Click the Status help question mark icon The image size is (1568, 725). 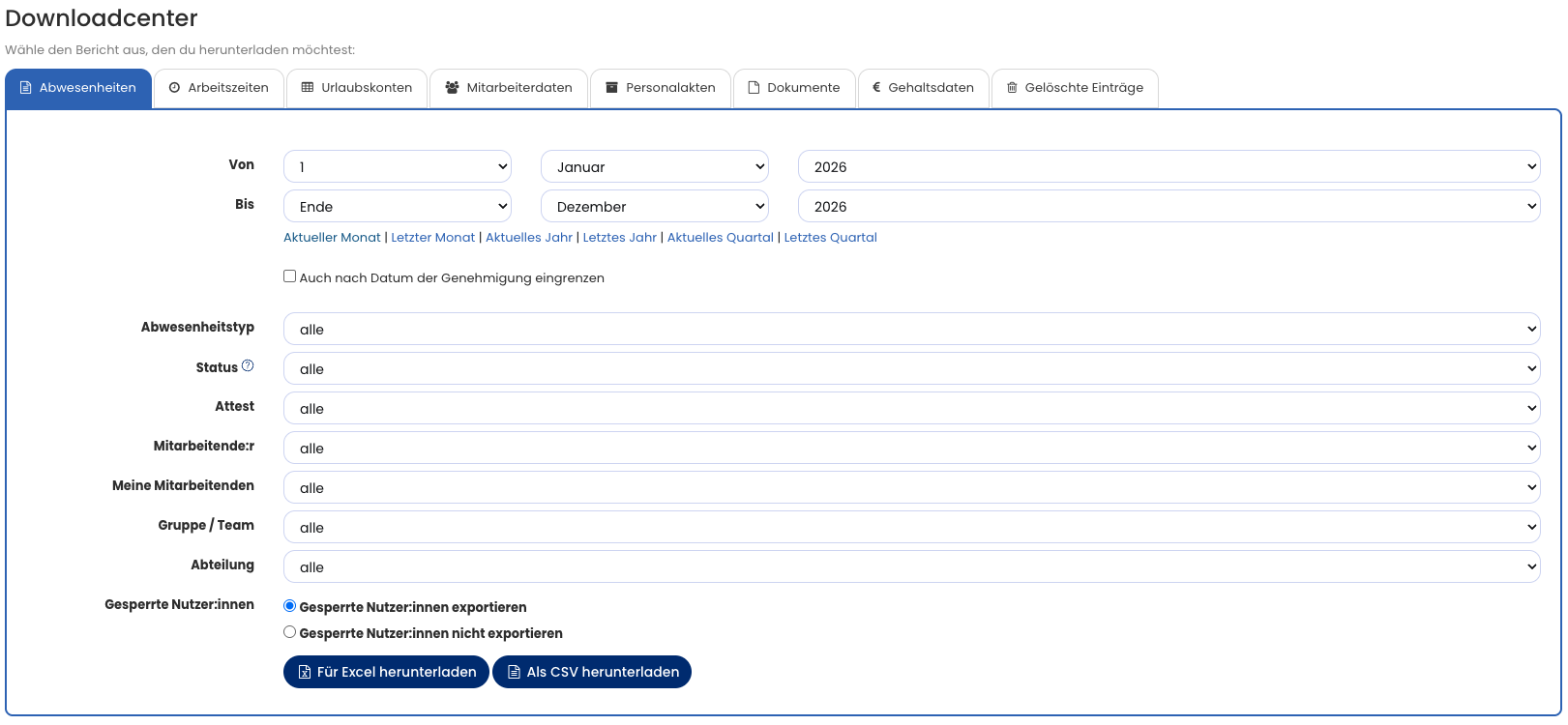[x=248, y=366]
